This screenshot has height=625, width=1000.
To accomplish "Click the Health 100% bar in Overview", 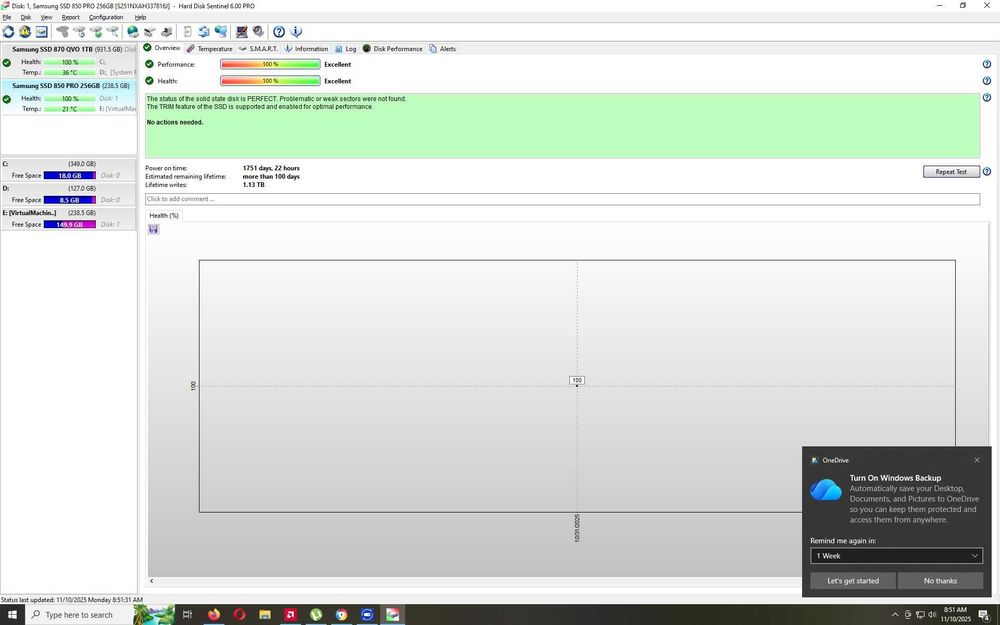I will pos(270,81).
